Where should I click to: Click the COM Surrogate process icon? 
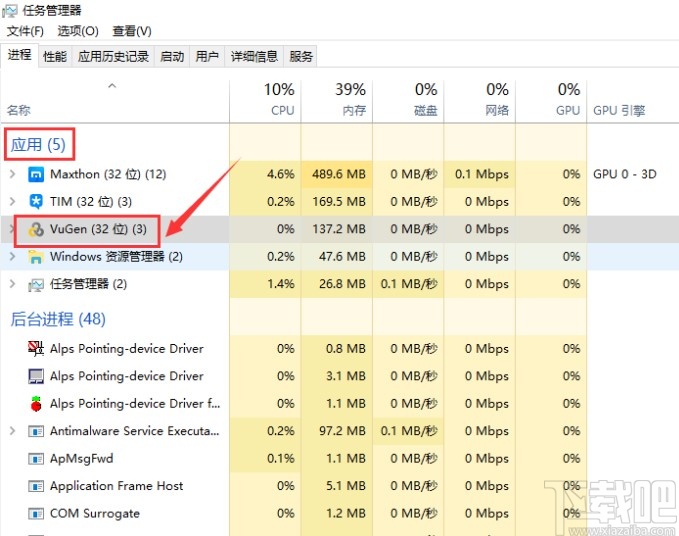36,513
